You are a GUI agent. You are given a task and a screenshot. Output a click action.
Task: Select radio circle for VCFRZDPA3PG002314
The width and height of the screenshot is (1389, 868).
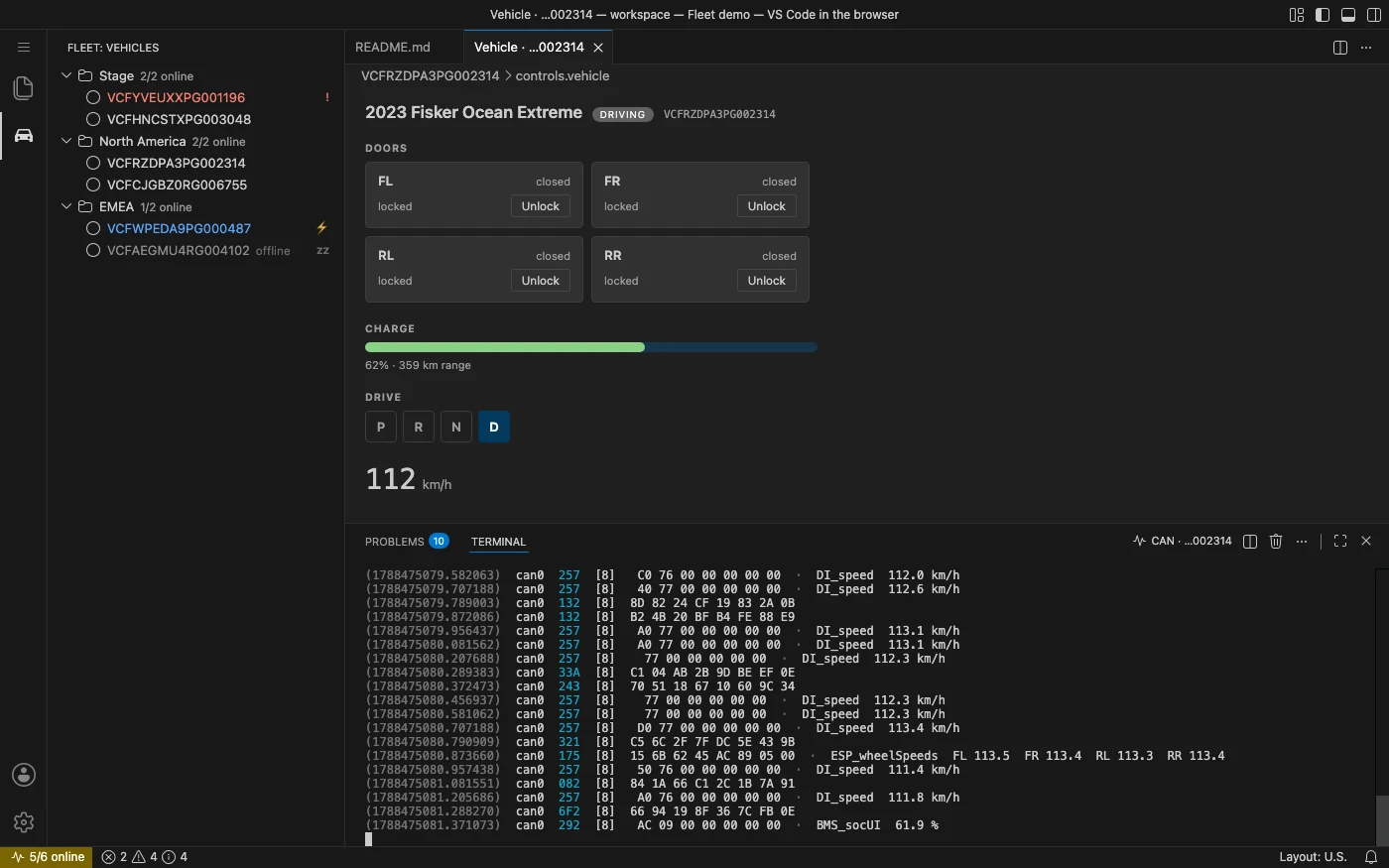pyautogui.click(x=93, y=163)
